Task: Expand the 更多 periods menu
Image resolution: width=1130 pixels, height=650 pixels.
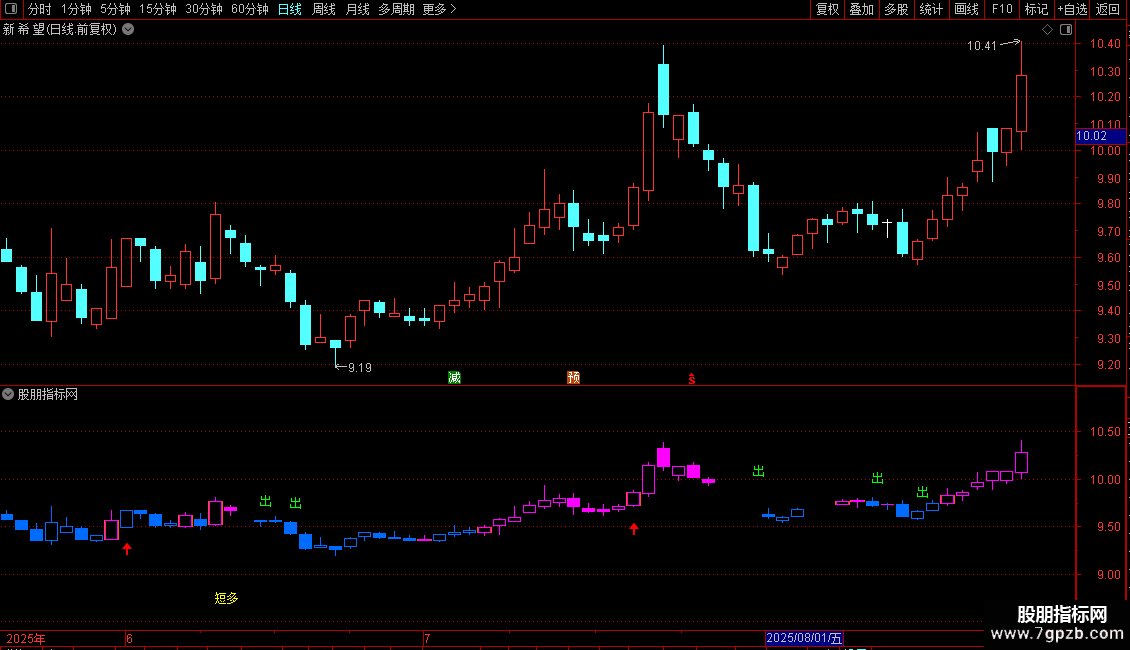Action: coord(440,9)
